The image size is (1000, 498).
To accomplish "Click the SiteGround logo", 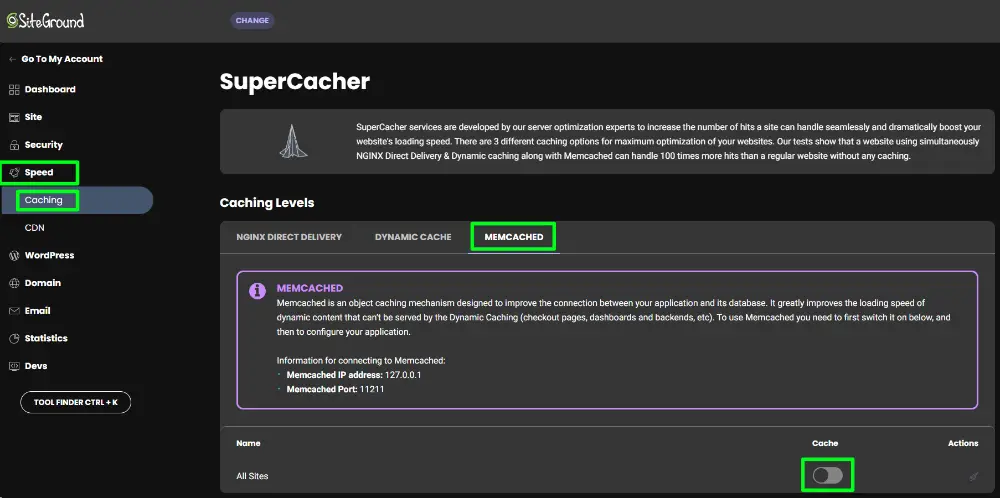I will tap(45, 20).
